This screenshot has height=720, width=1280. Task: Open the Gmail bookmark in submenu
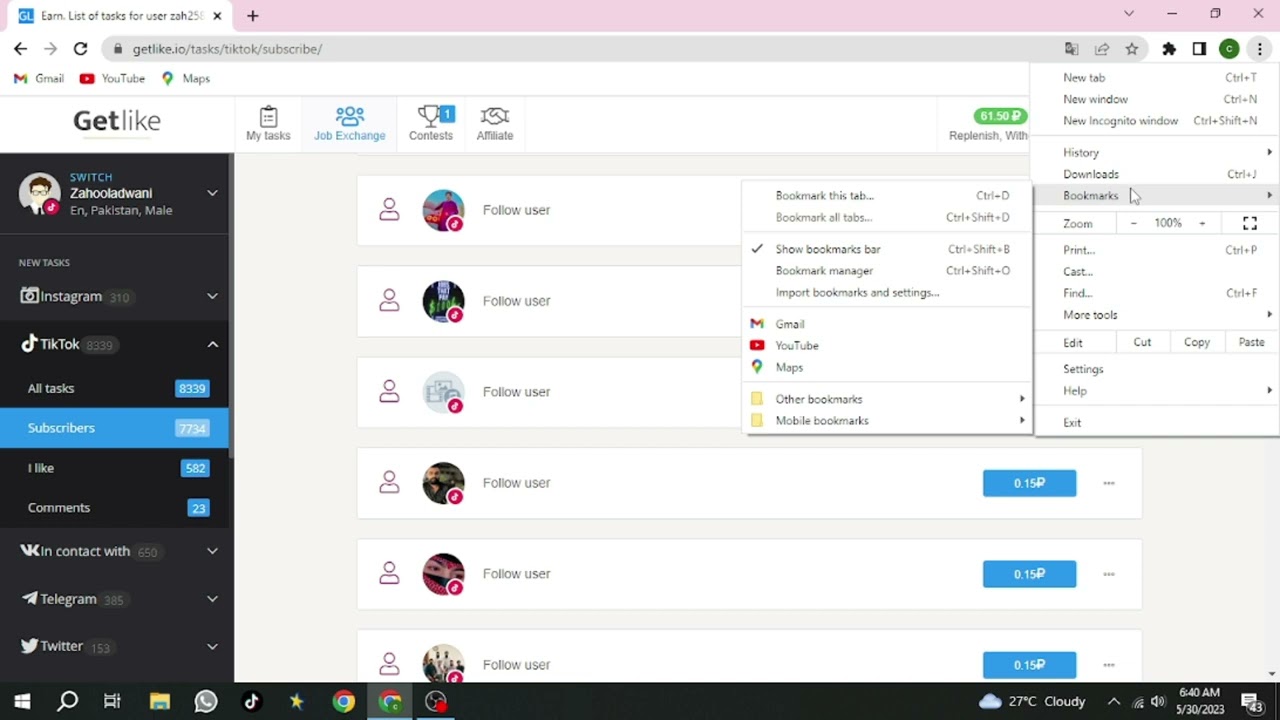886,324
